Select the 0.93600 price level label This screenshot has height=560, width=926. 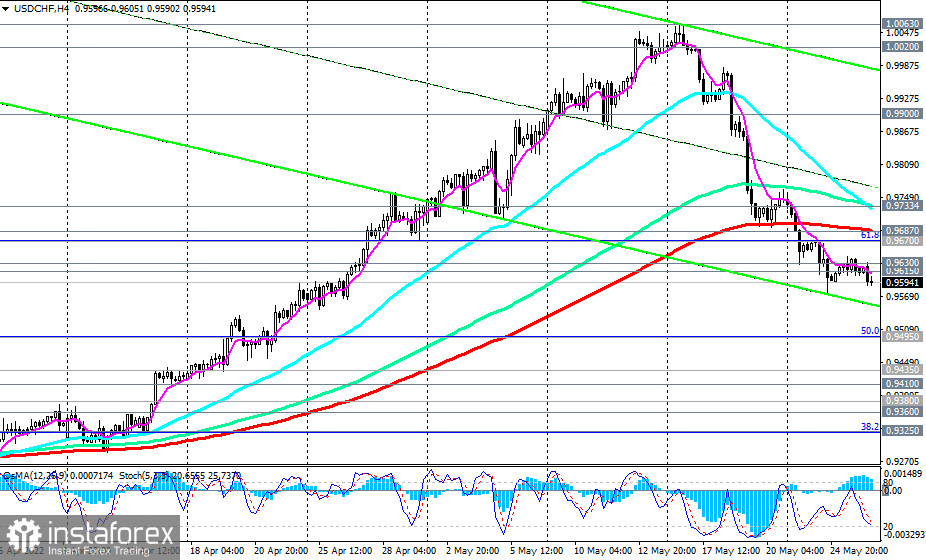point(902,412)
